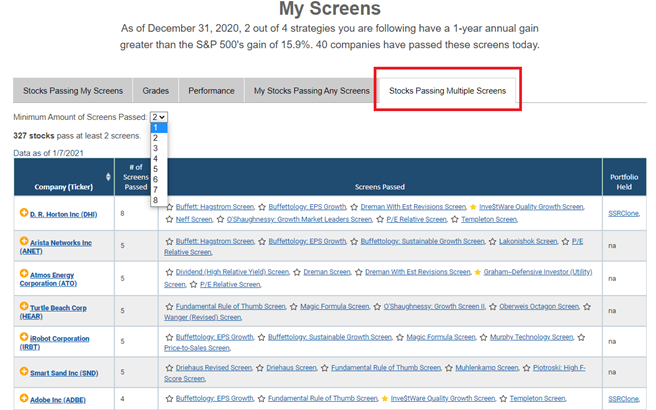Screen dimensions: 656x410
Task: Expand the D. R. Horton Inc plus icon
Action: tap(24, 213)
